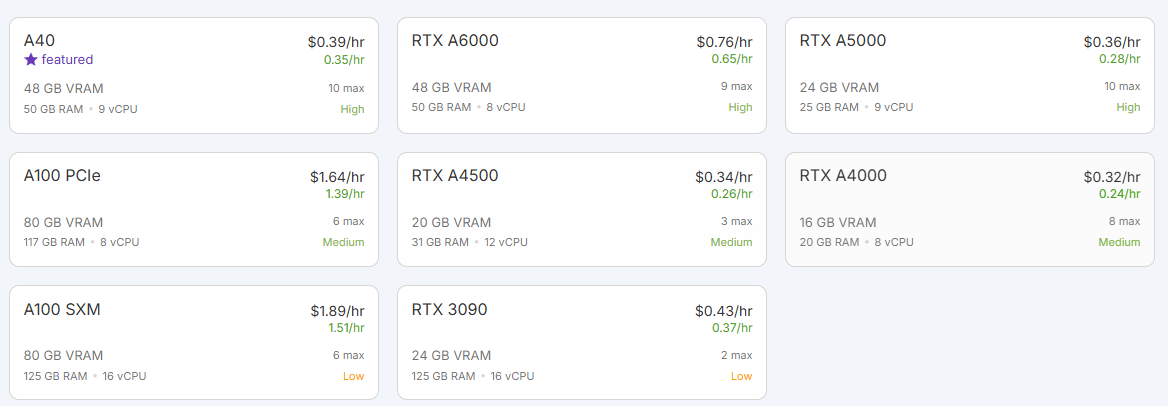
Task: Choose the RTX A5000 GPU option
Action: click(x=970, y=75)
